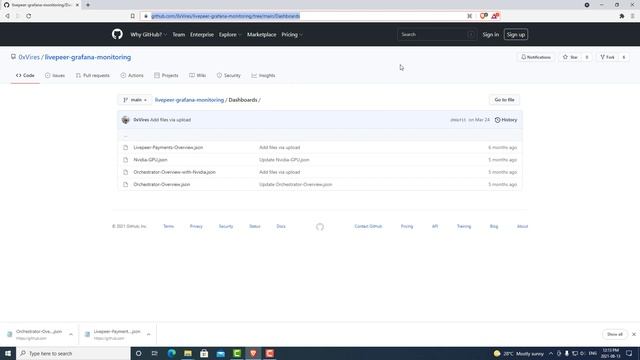The height and width of the screenshot is (360, 640).
Task: Open Task View on taskbar
Action: pyautogui.click(x=155, y=353)
